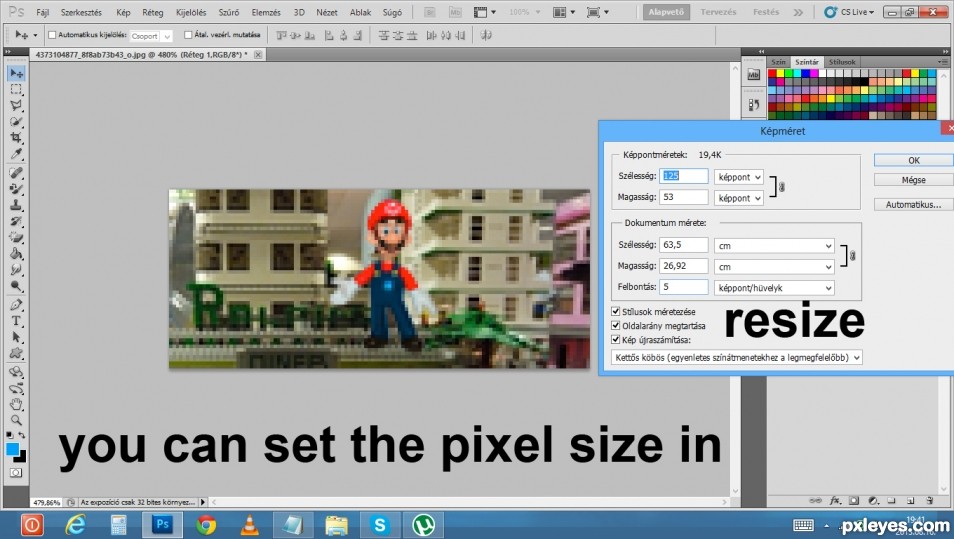Select the History Brush tool
The height and width of the screenshot is (539, 954).
click(16, 221)
